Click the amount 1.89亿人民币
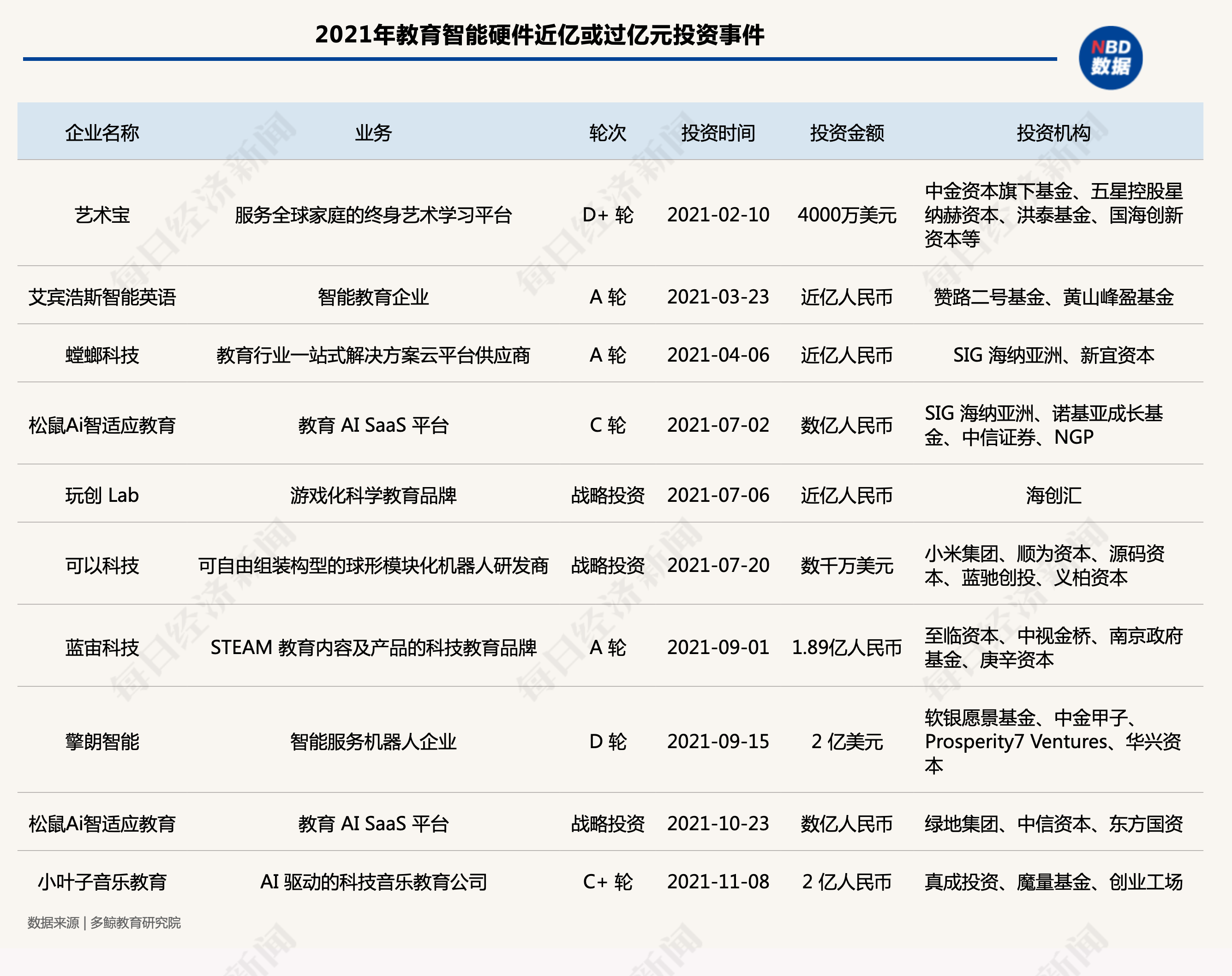This screenshot has height=976, width=1232. 847,648
